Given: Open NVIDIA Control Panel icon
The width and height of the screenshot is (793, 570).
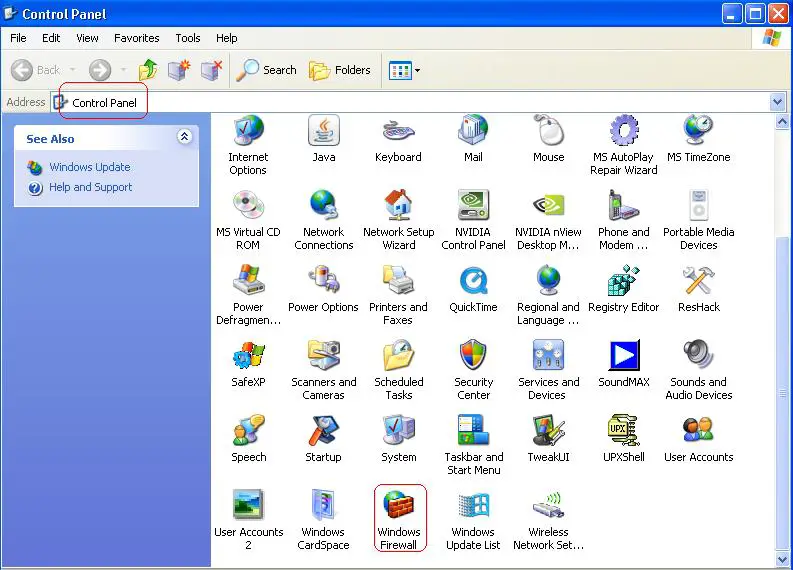Looking at the screenshot, I should tap(473, 220).
